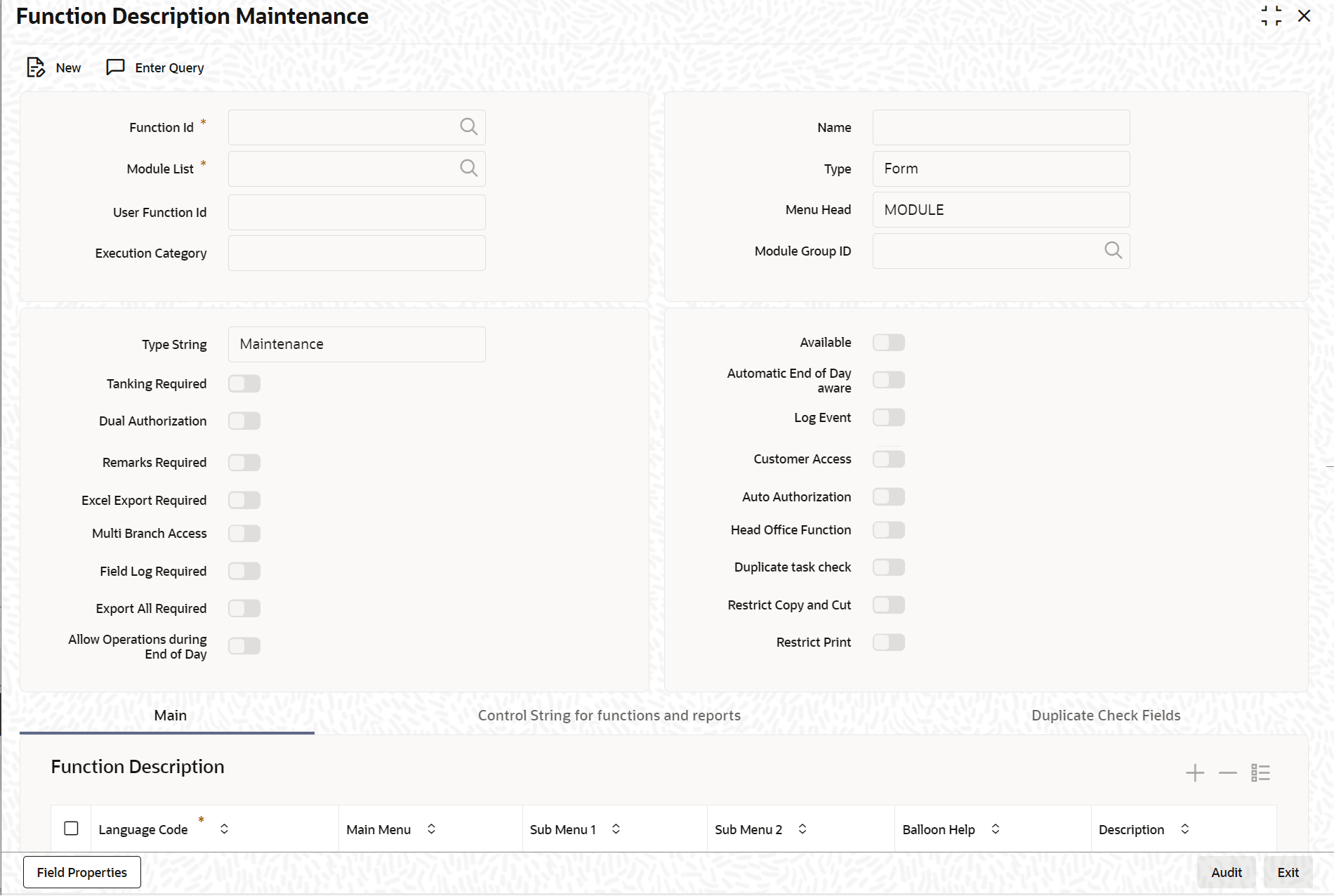This screenshot has width=1334, height=896.
Task: Remove row with minus icon in Function Description
Action: (x=1227, y=773)
